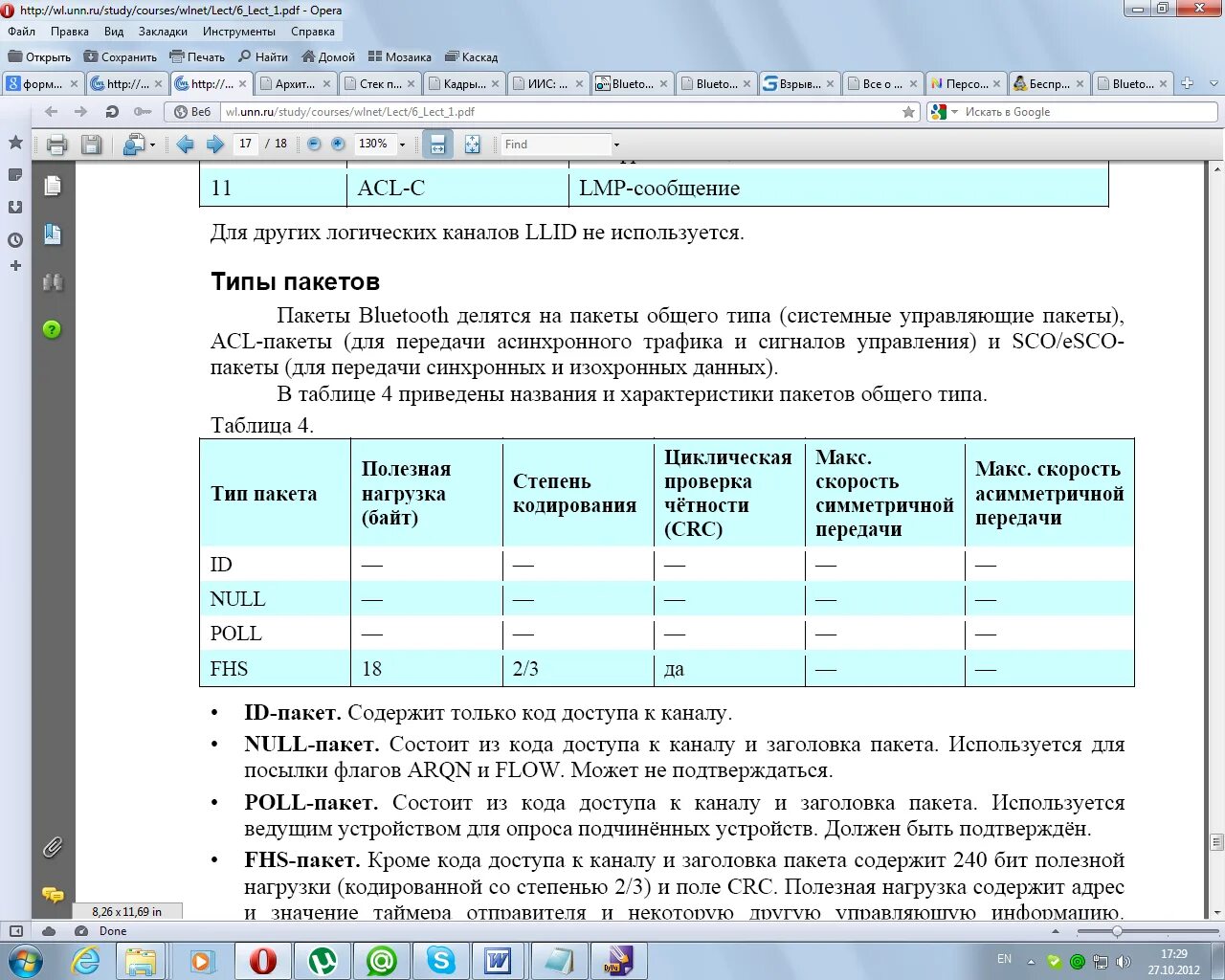Screen dimensions: 1225x980
Task: Zoom out with the minus magnifier icon
Action: [314, 144]
